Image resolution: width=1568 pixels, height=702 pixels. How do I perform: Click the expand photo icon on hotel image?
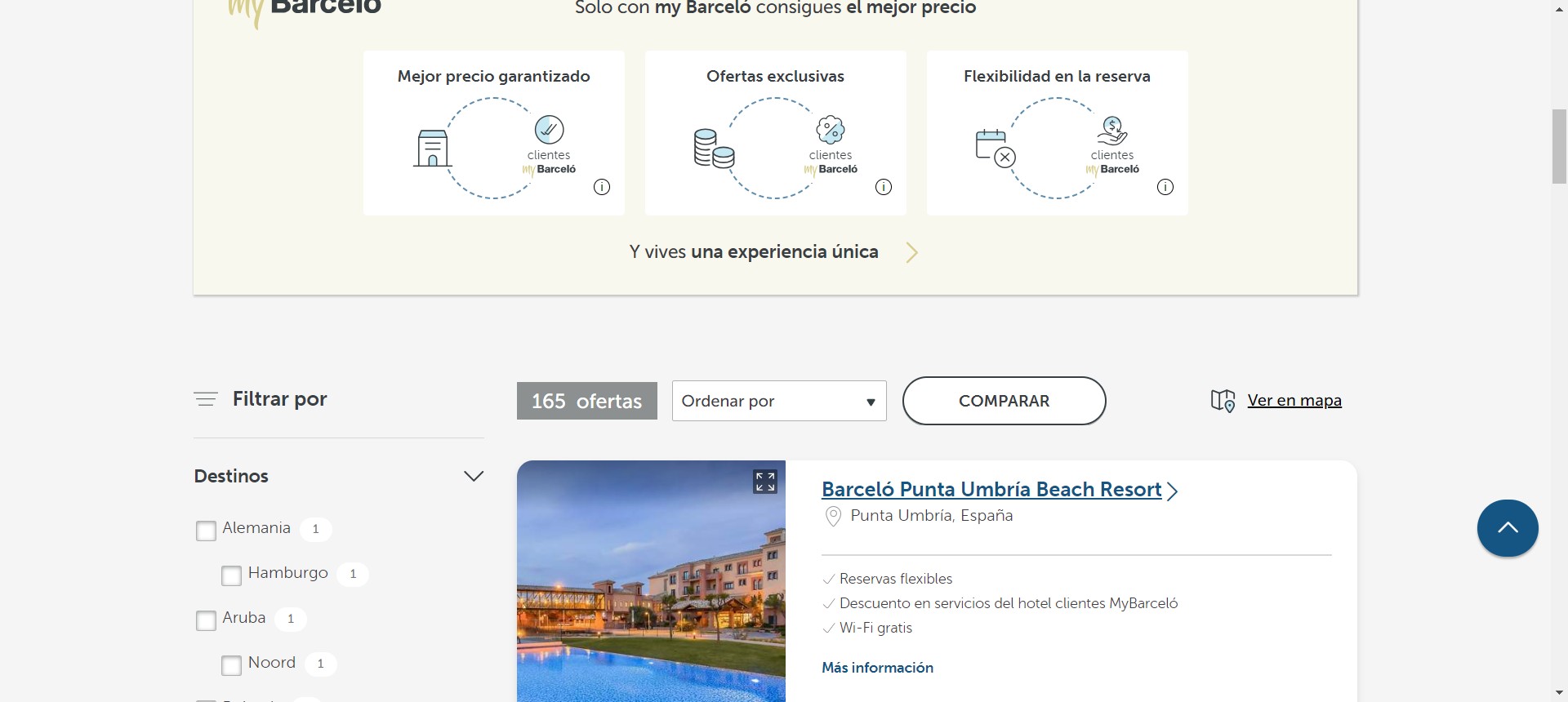click(x=765, y=482)
